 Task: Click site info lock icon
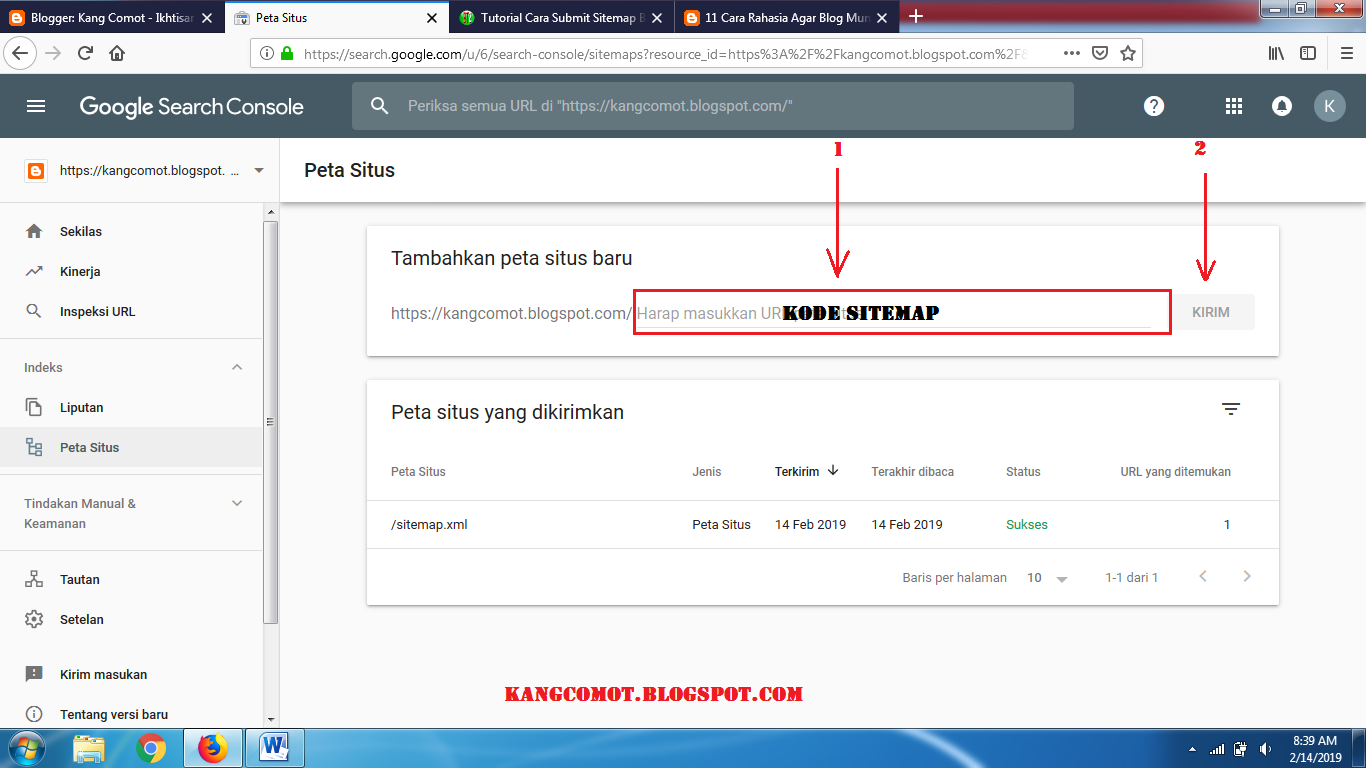(x=288, y=54)
